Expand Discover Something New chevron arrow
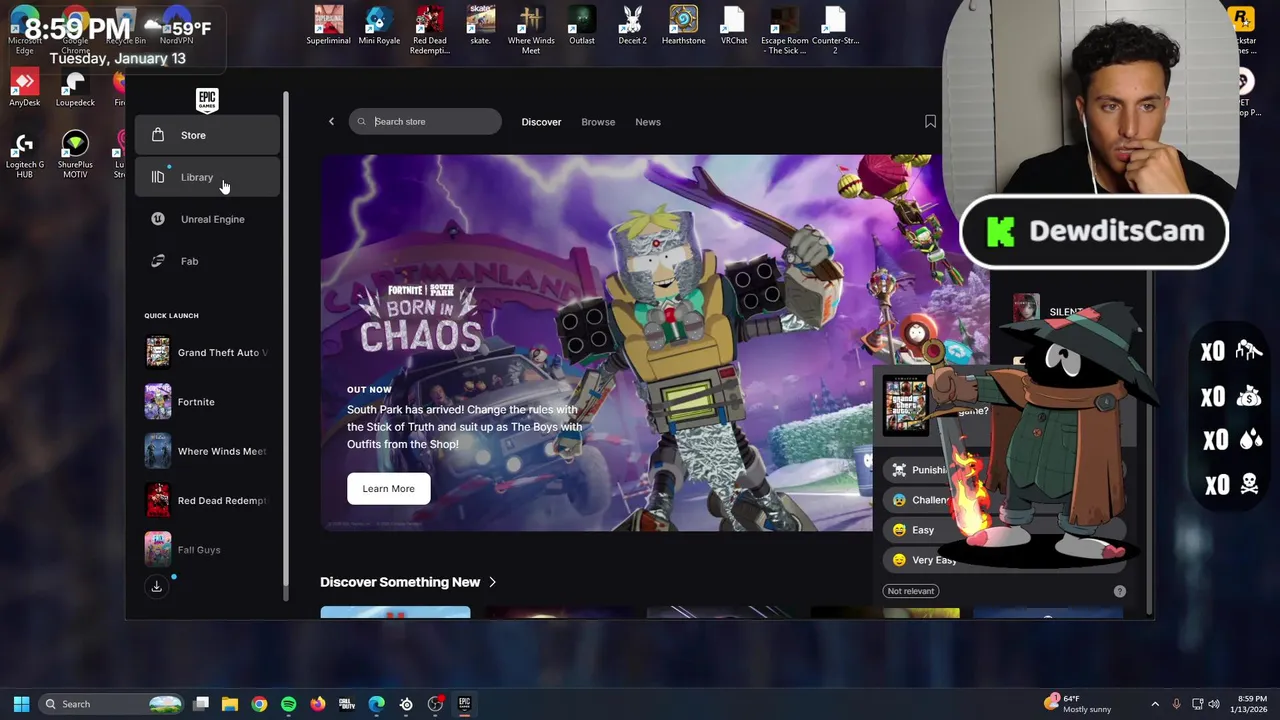The image size is (1280, 720). (492, 582)
